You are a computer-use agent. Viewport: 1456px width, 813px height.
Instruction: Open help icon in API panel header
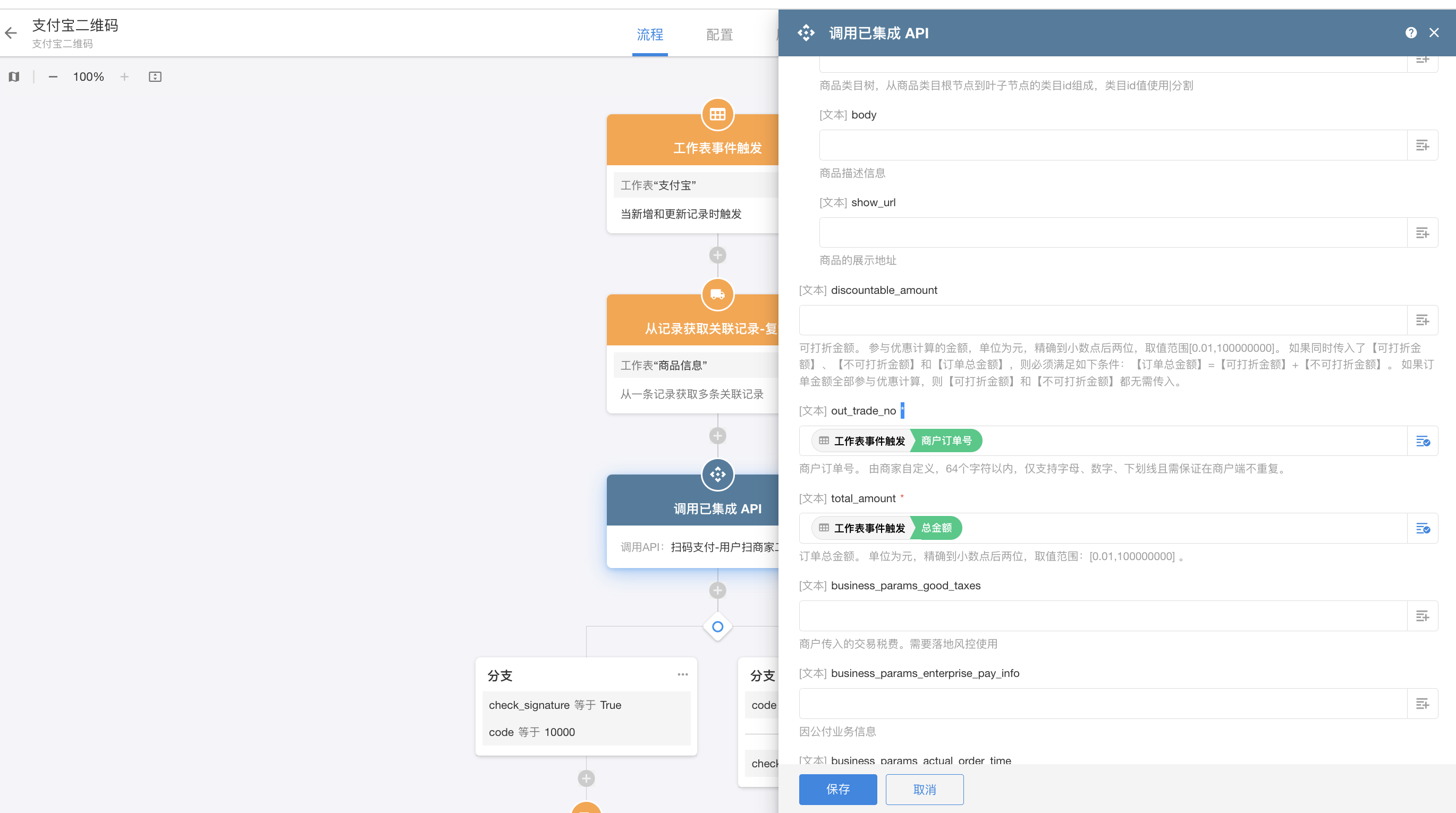(x=1411, y=33)
